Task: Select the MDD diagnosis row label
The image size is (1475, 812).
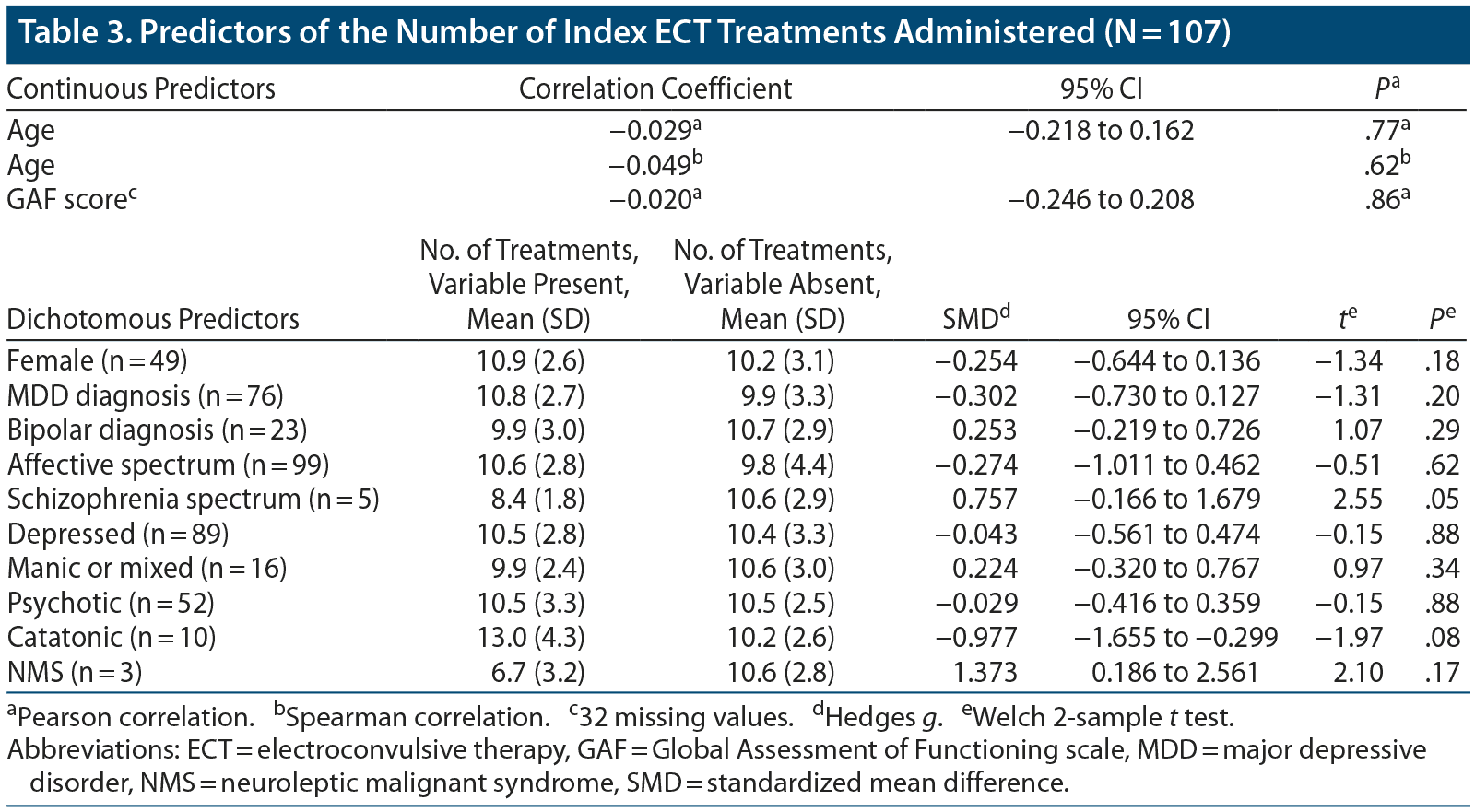Action: [146, 396]
